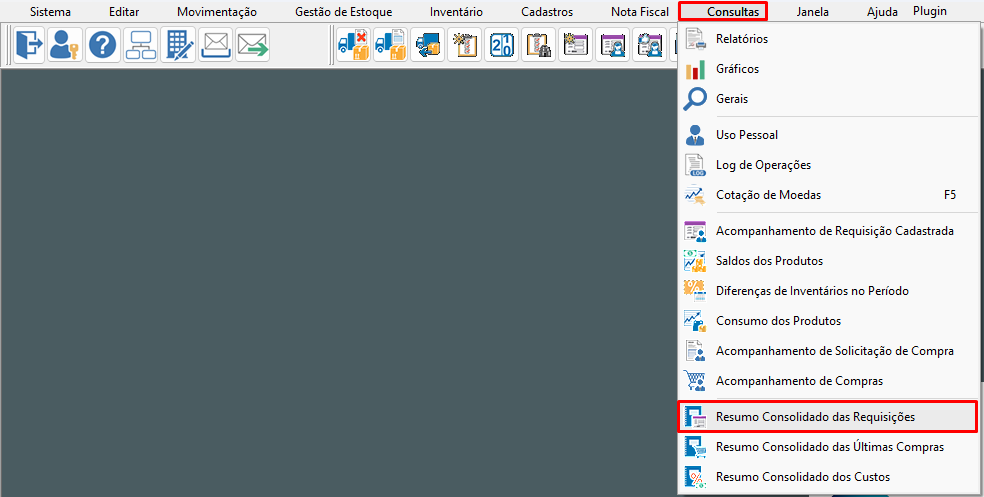Viewport: 984px width, 497px height.
Task: Click the Acompanhamento de Compras cart icon
Action: coord(695,381)
